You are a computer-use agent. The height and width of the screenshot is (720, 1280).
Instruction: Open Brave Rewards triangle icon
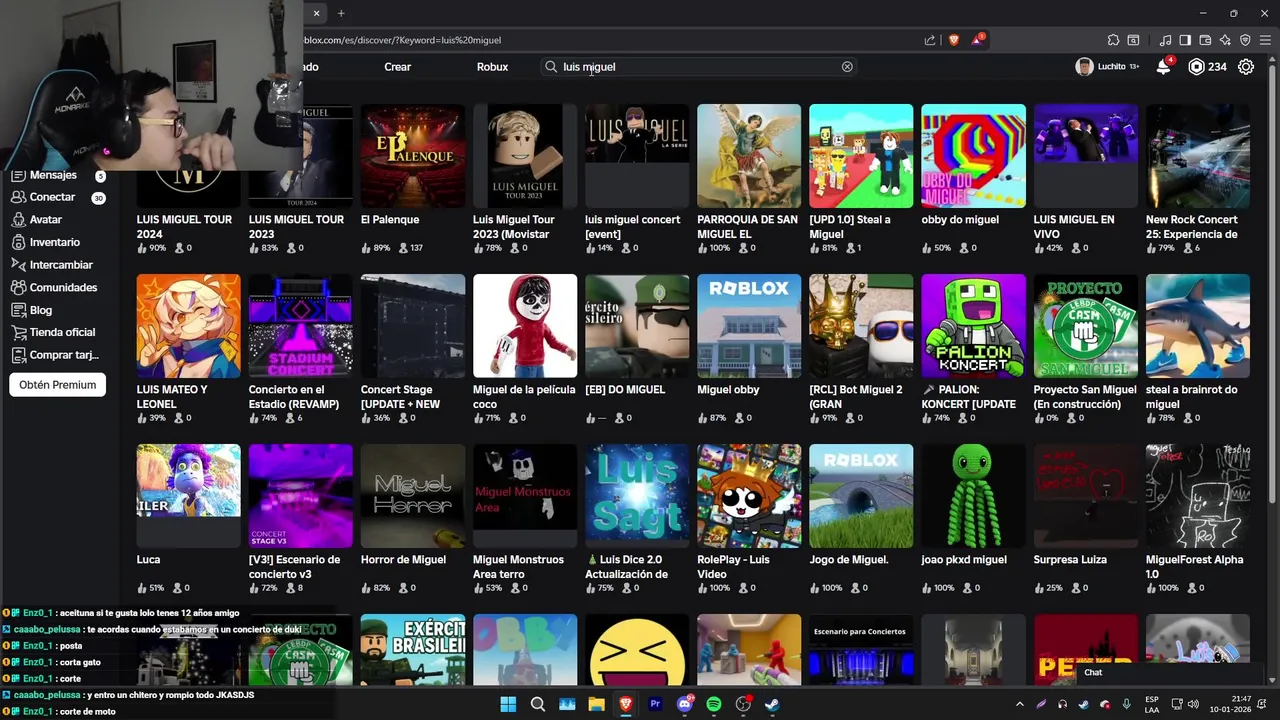pos(977,40)
